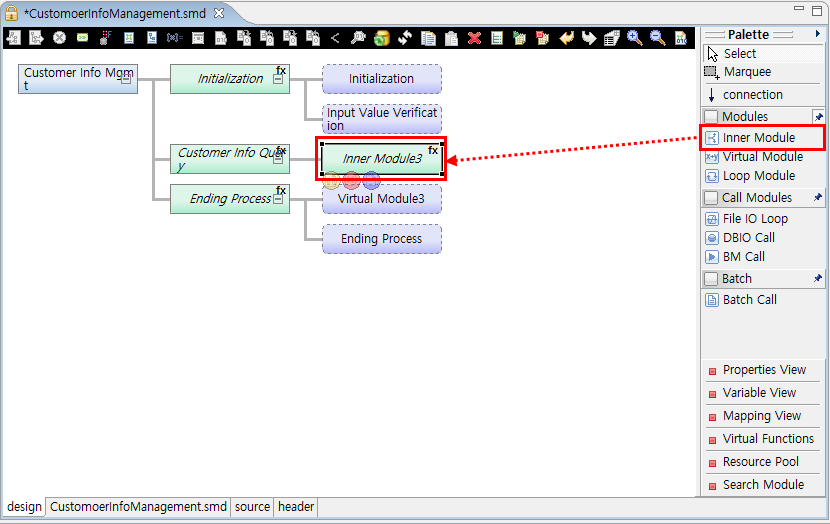This screenshot has width=830, height=524.
Task: Click the table grid toolbar icon
Action: [611, 38]
